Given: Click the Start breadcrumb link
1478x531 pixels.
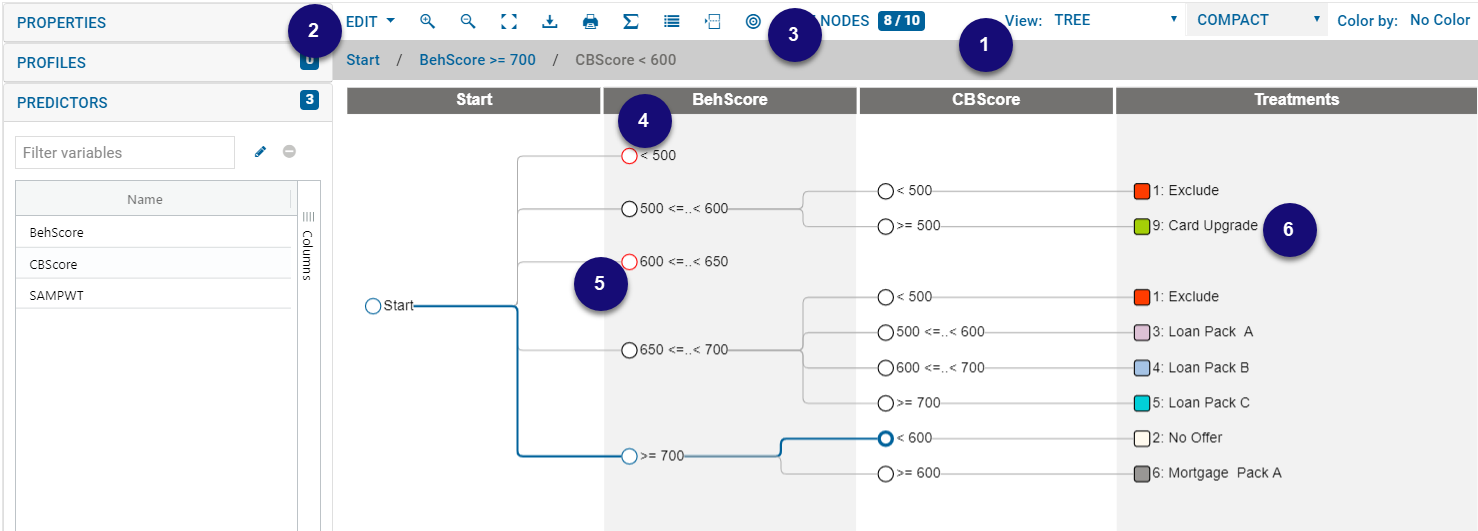Looking at the screenshot, I should click(x=363, y=60).
